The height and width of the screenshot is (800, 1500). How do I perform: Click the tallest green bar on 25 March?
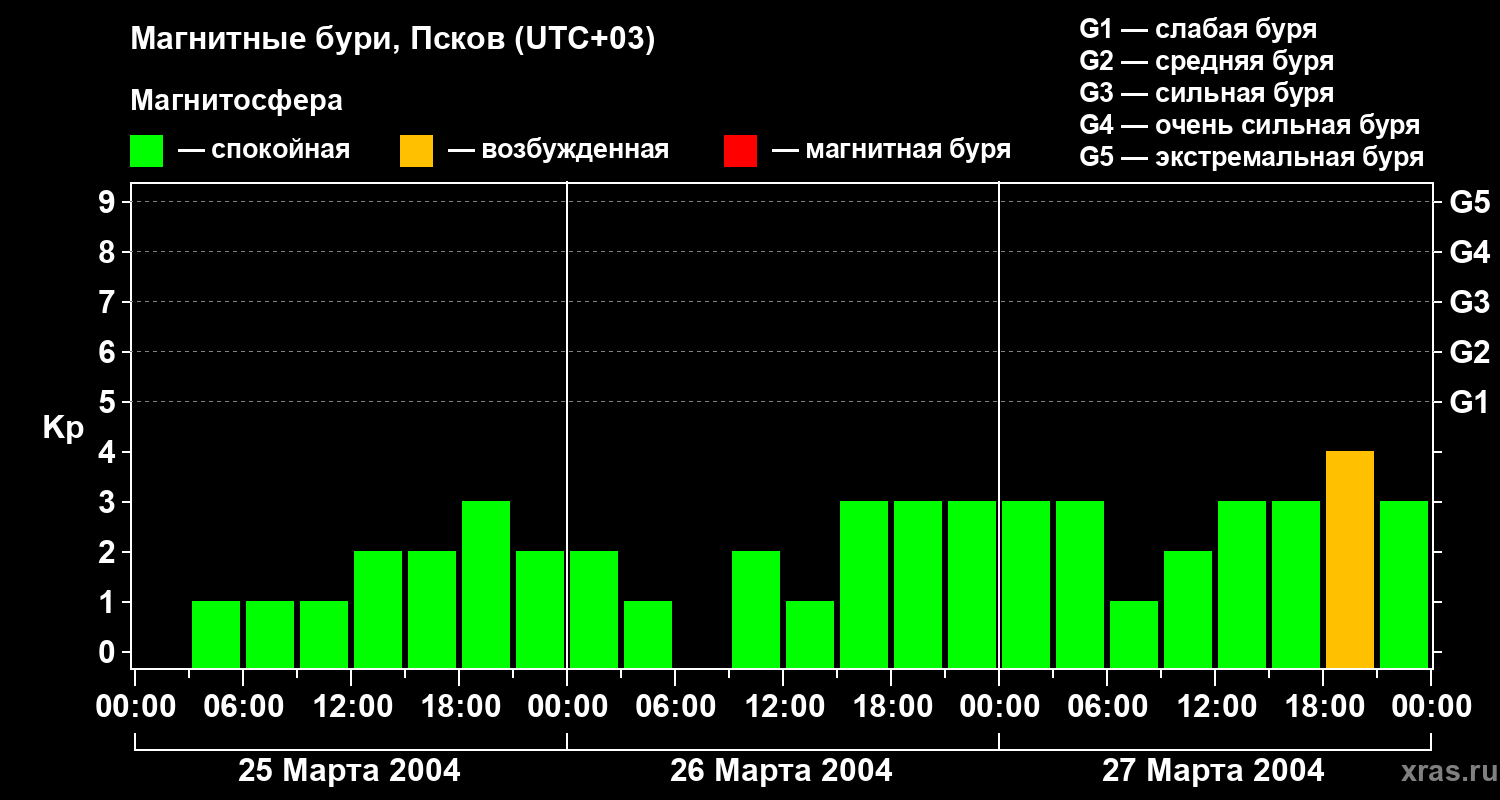486,584
